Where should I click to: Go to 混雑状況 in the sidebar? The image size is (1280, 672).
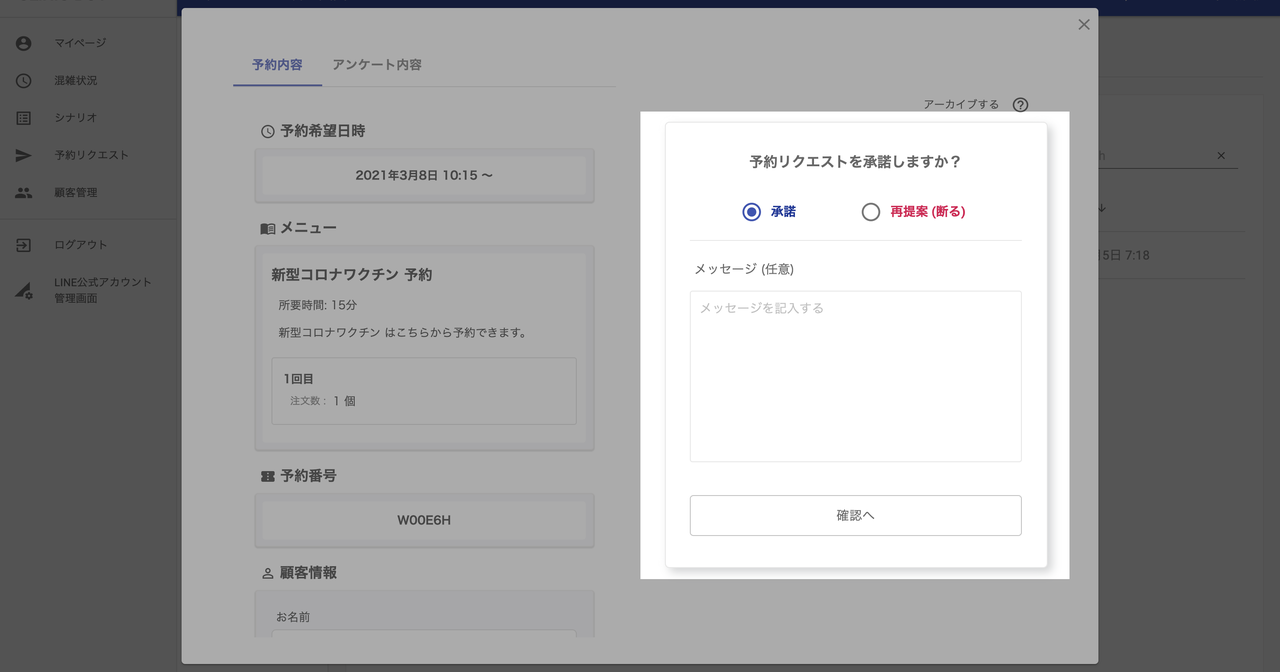pyautogui.click(x=76, y=81)
